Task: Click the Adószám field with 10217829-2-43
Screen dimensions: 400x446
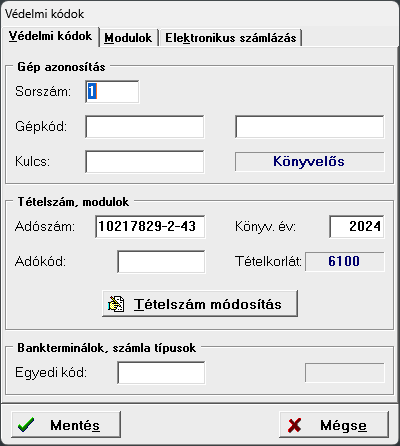Action: click(x=150, y=227)
